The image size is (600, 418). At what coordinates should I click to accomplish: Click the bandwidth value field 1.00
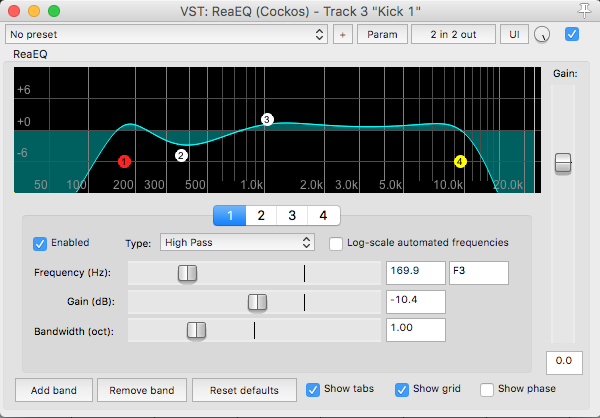tap(416, 330)
